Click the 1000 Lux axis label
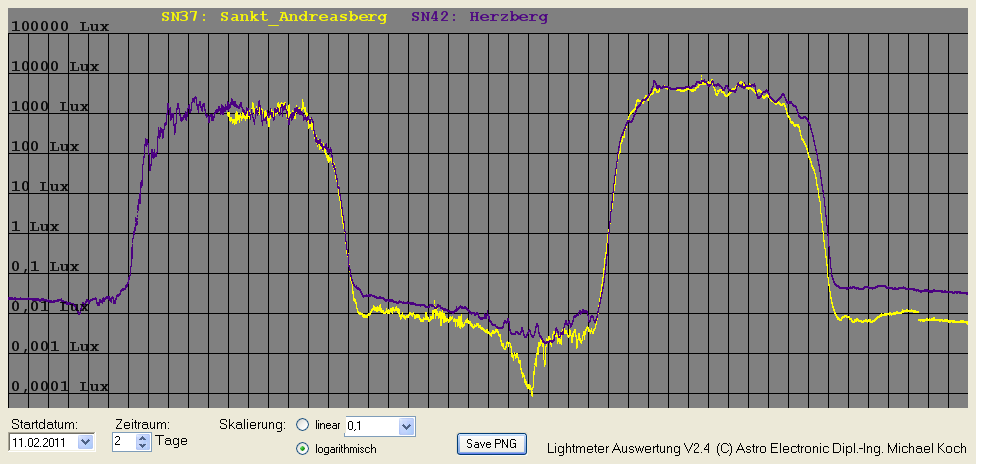The width and height of the screenshot is (981, 476). pos(50,107)
